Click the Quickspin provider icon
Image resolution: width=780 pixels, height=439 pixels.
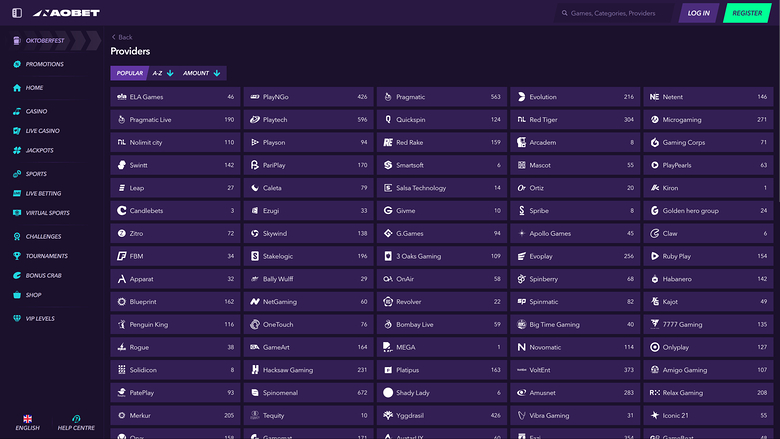point(388,120)
